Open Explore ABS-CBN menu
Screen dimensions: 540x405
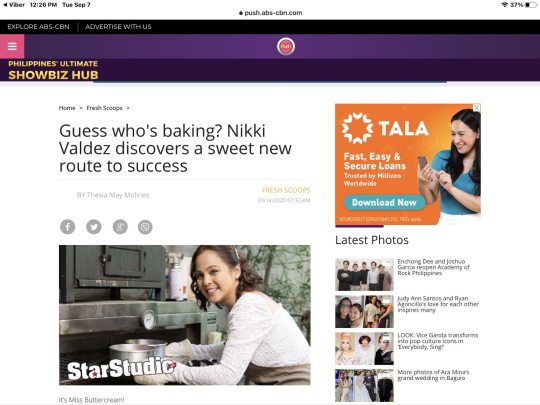[x=38, y=27]
